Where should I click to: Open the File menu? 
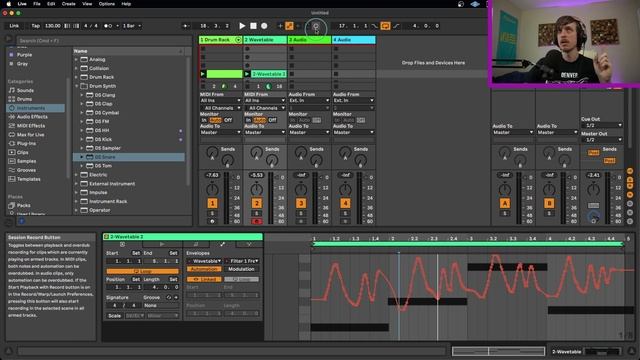coord(37,4)
